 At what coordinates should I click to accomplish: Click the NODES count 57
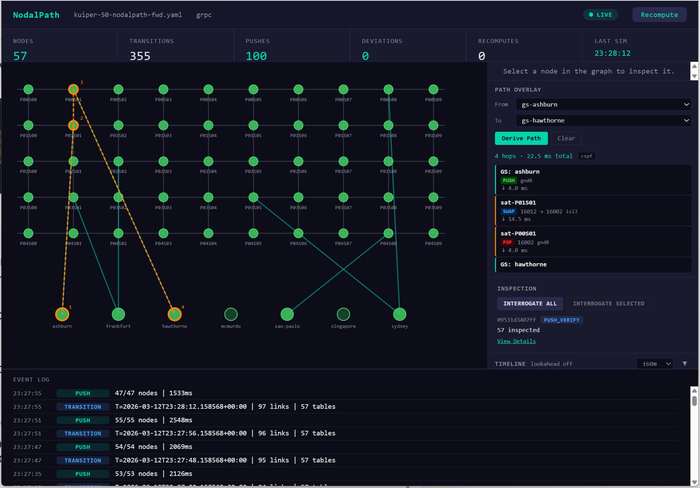[20, 56]
